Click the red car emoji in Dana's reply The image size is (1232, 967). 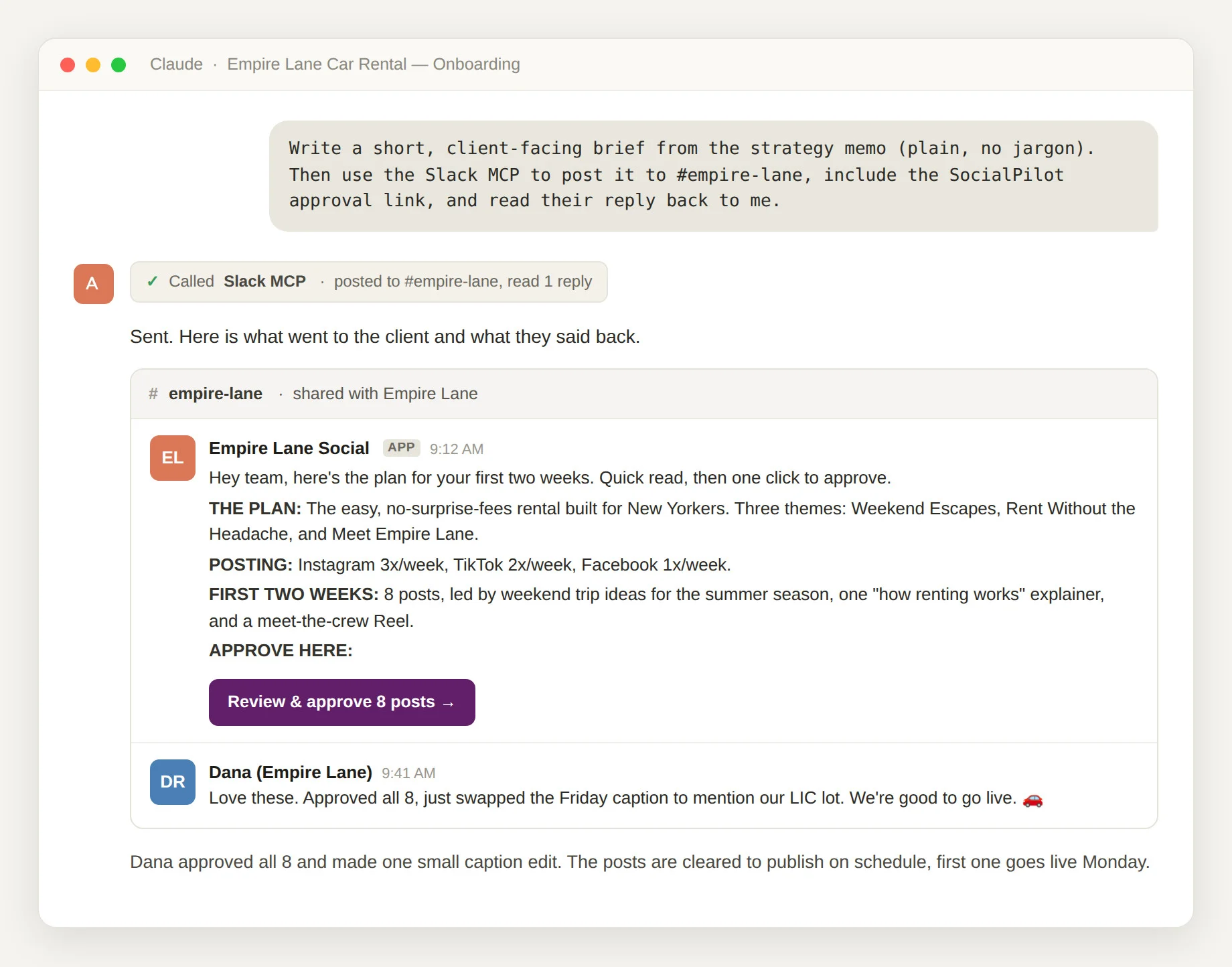click(1032, 798)
